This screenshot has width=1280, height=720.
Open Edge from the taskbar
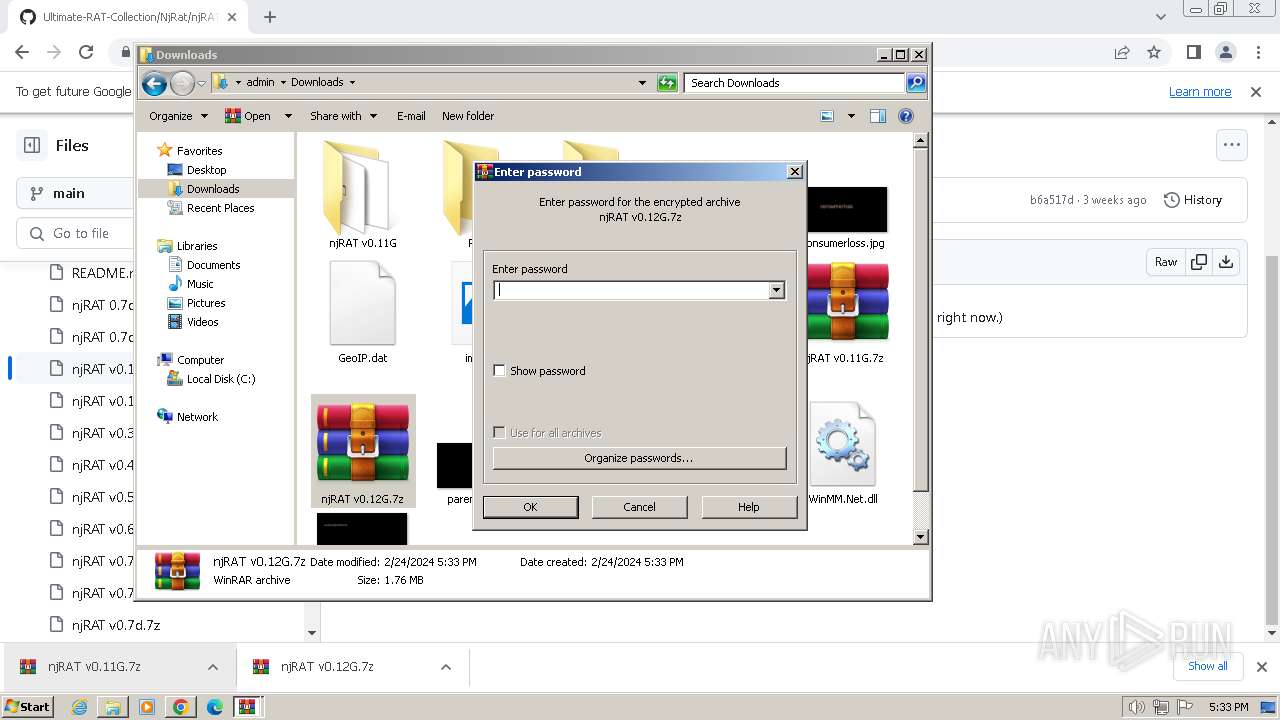[214, 707]
